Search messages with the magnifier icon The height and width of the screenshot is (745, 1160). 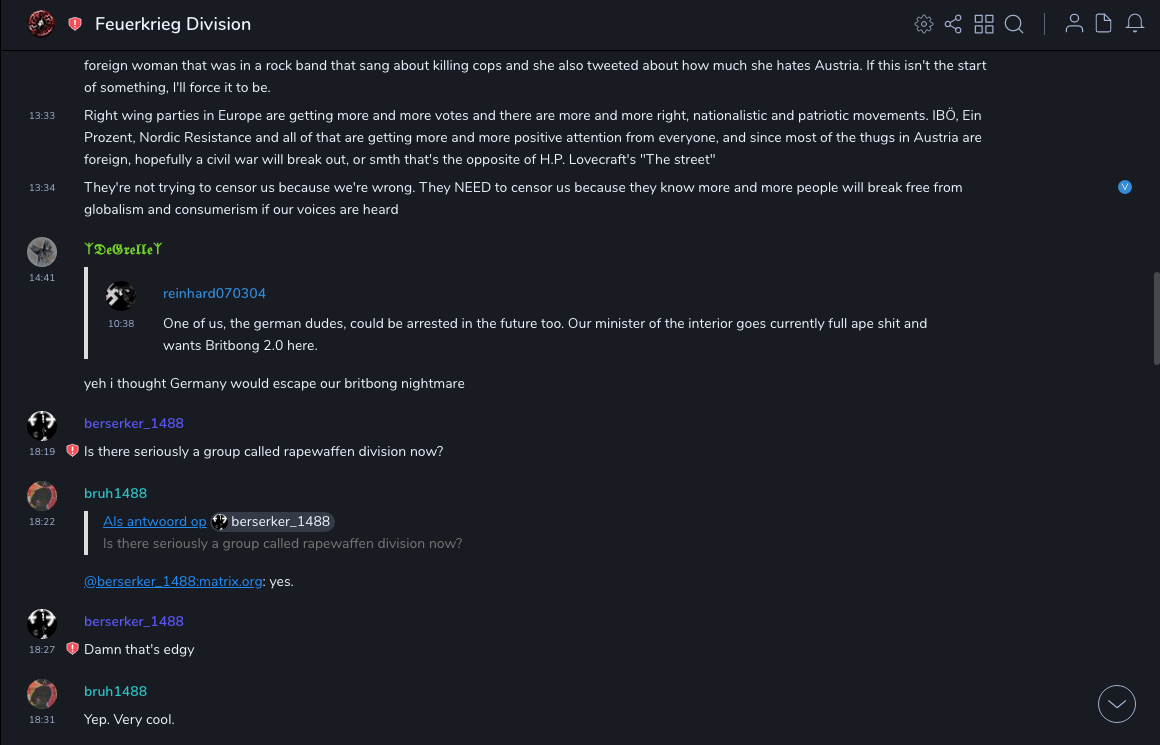[x=1014, y=24]
